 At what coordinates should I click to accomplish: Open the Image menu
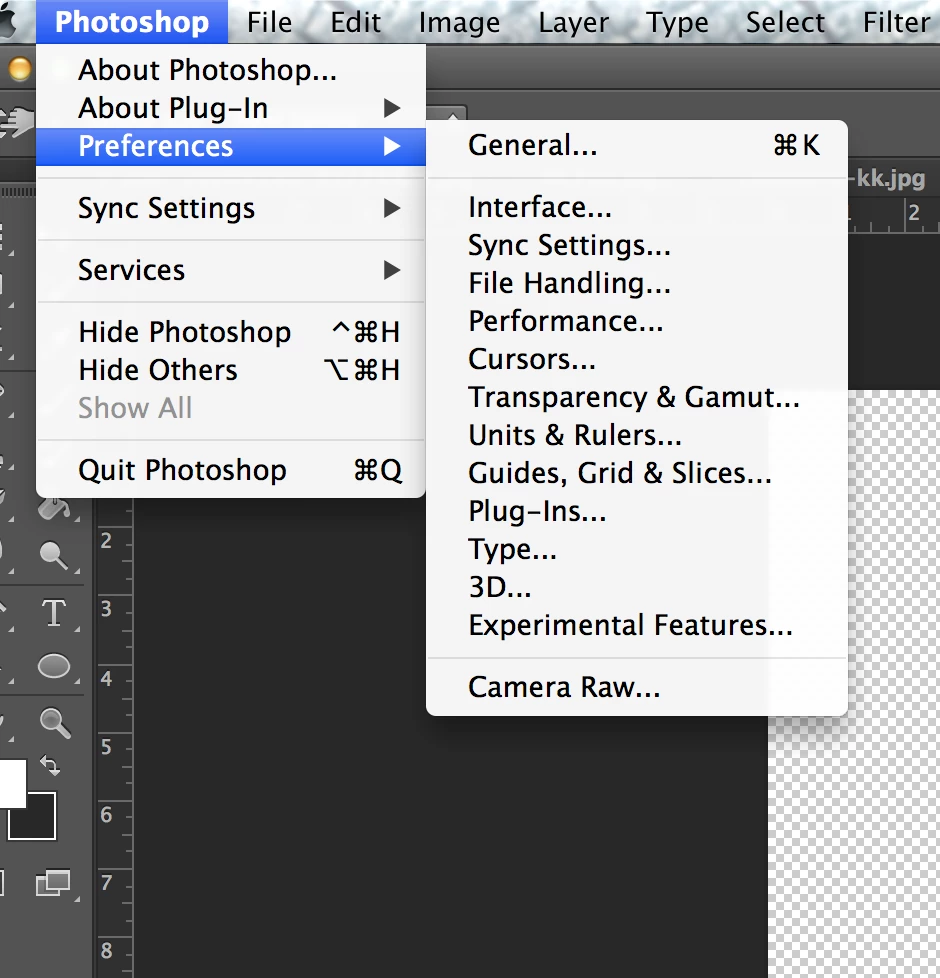[459, 22]
